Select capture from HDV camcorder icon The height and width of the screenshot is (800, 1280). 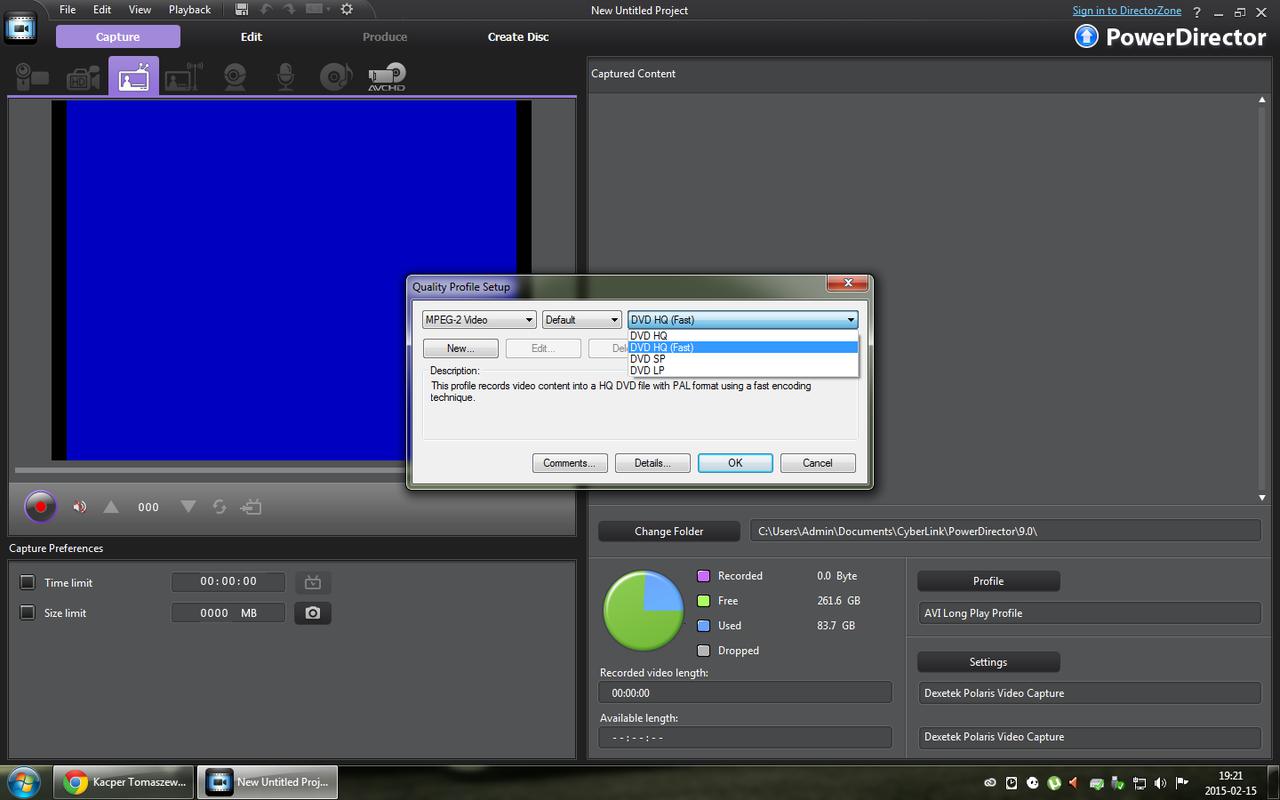83,77
